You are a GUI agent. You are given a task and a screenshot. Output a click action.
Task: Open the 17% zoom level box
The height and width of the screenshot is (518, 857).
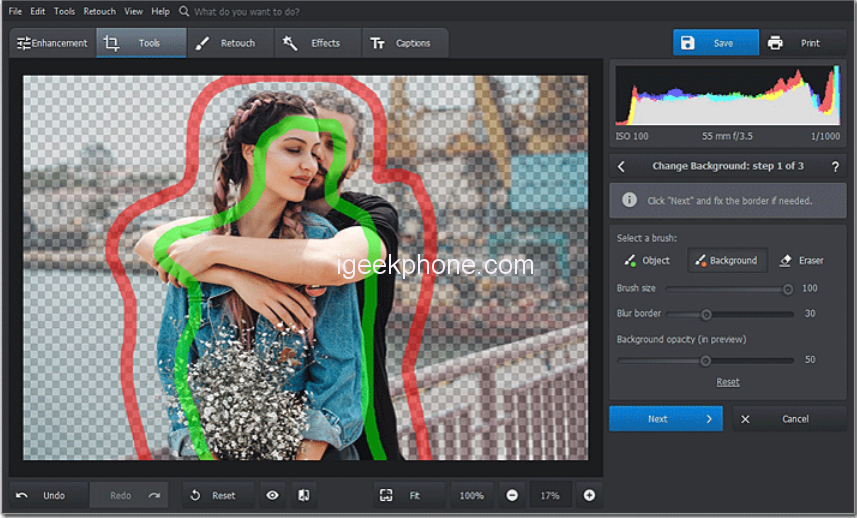point(550,495)
